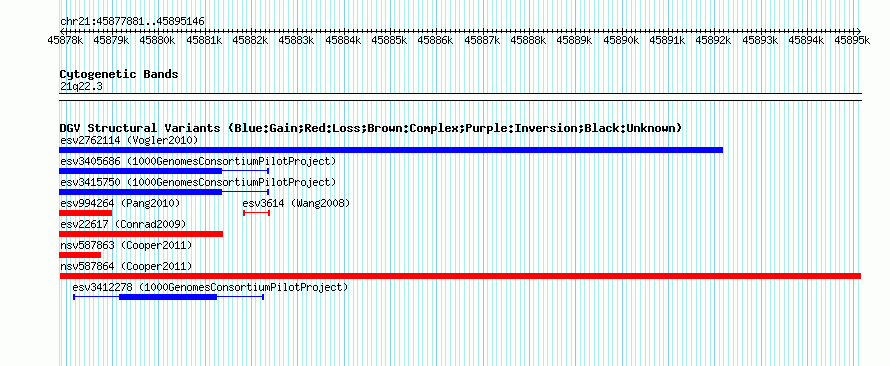The height and width of the screenshot is (366, 890).
Task: Click the 45879k ruler tick label
Action: pyautogui.click(x=112, y=40)
